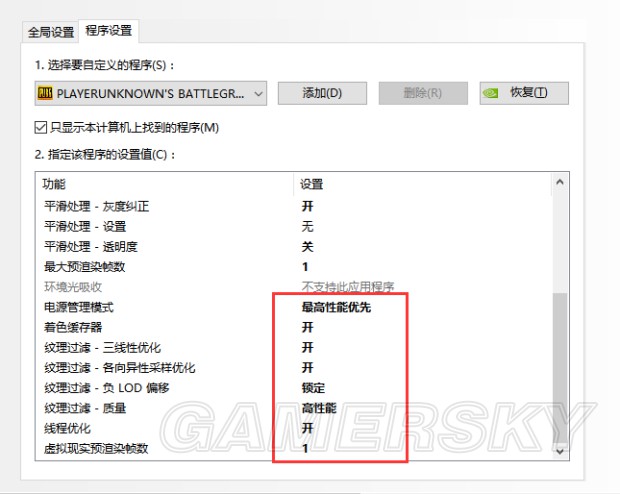Click the PUBG program icon in dropdown
620x494 pixels.
[x=44, y=93]
